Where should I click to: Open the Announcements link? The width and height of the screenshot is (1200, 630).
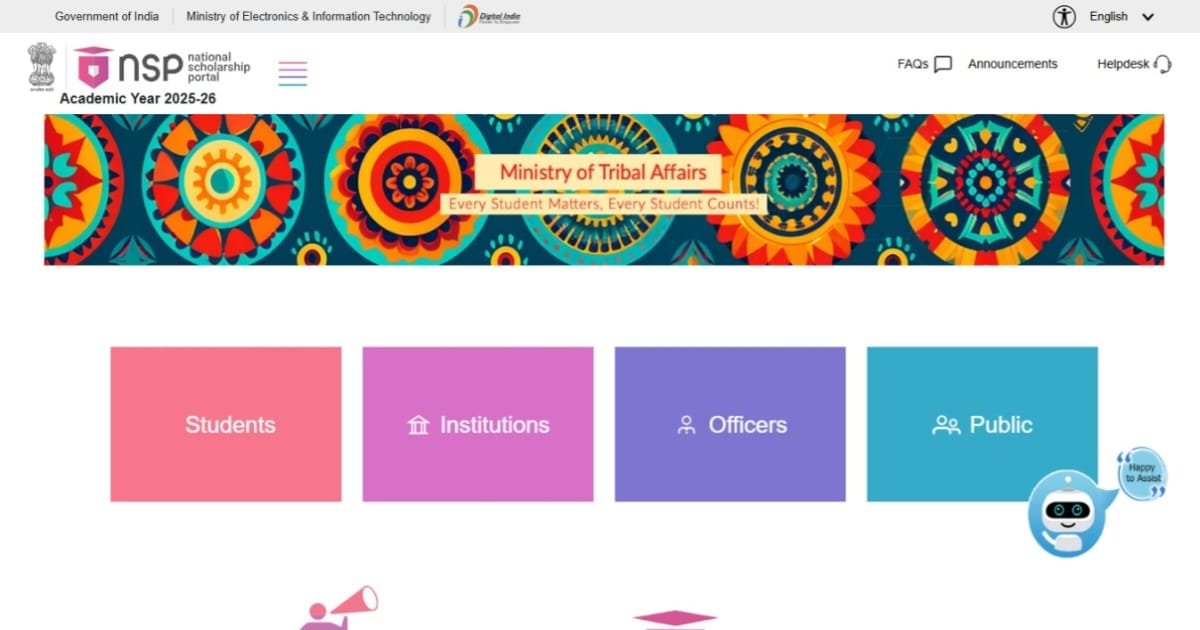(1012, 64)
